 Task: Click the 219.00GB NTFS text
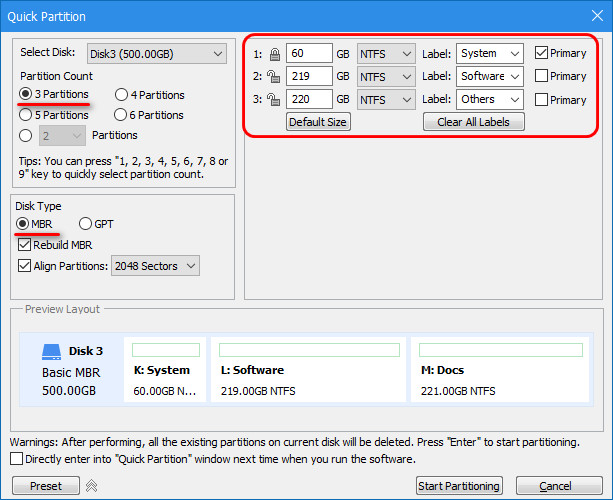click(x=258, y=391)
